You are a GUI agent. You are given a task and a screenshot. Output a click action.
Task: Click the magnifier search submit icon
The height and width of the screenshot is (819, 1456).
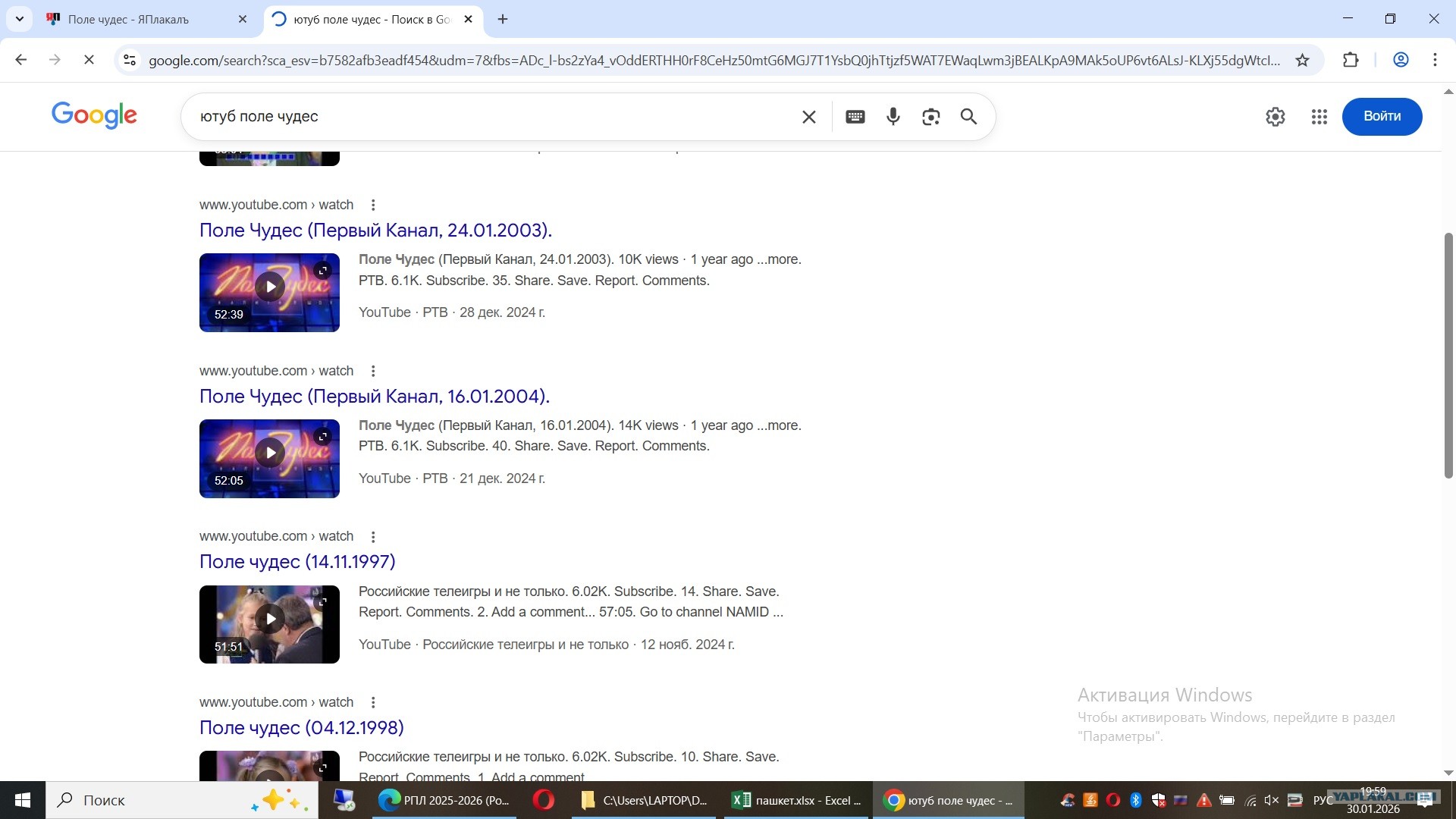pos(968,117)
